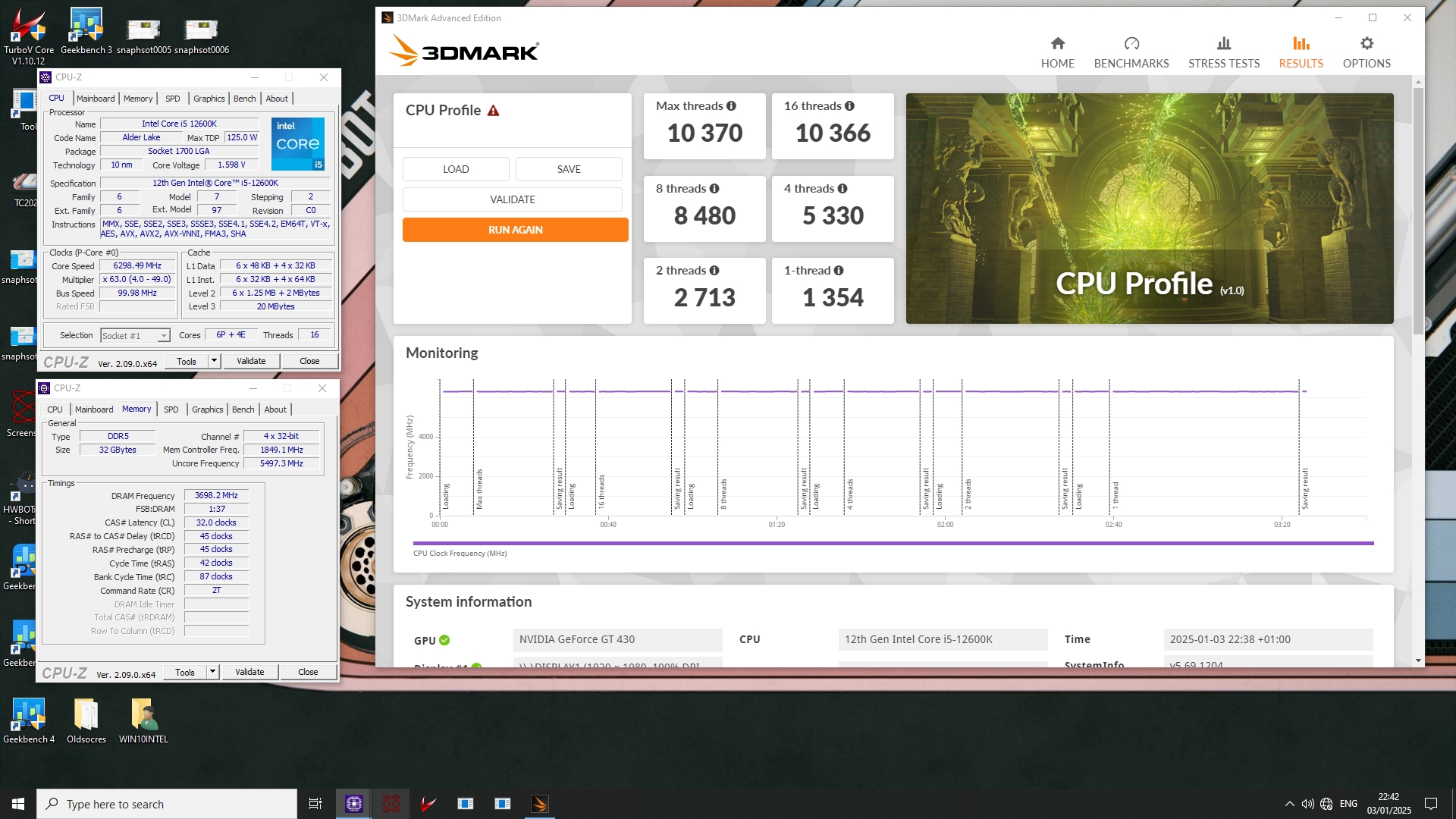The width and height of the screenshot is (1456, 819).
Task: Open Geekbench 3 desktop icon
Action: [86, 31]
